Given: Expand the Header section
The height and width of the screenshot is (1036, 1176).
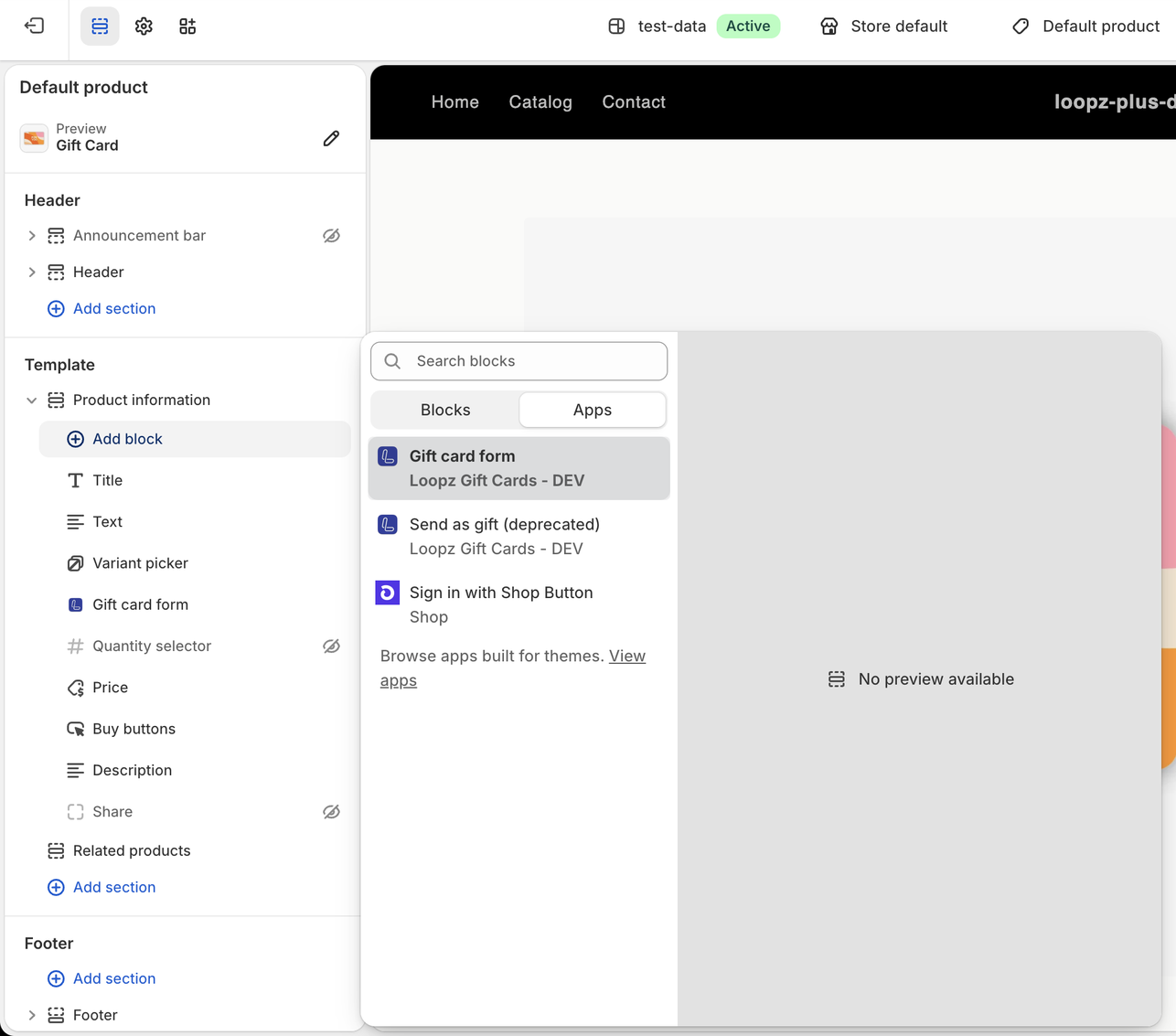Looking at the screenshot, I should click(x=32, y=272).
